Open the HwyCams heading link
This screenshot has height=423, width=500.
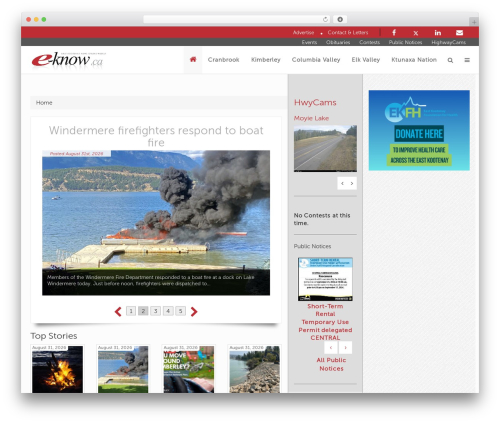coord(315,102)
